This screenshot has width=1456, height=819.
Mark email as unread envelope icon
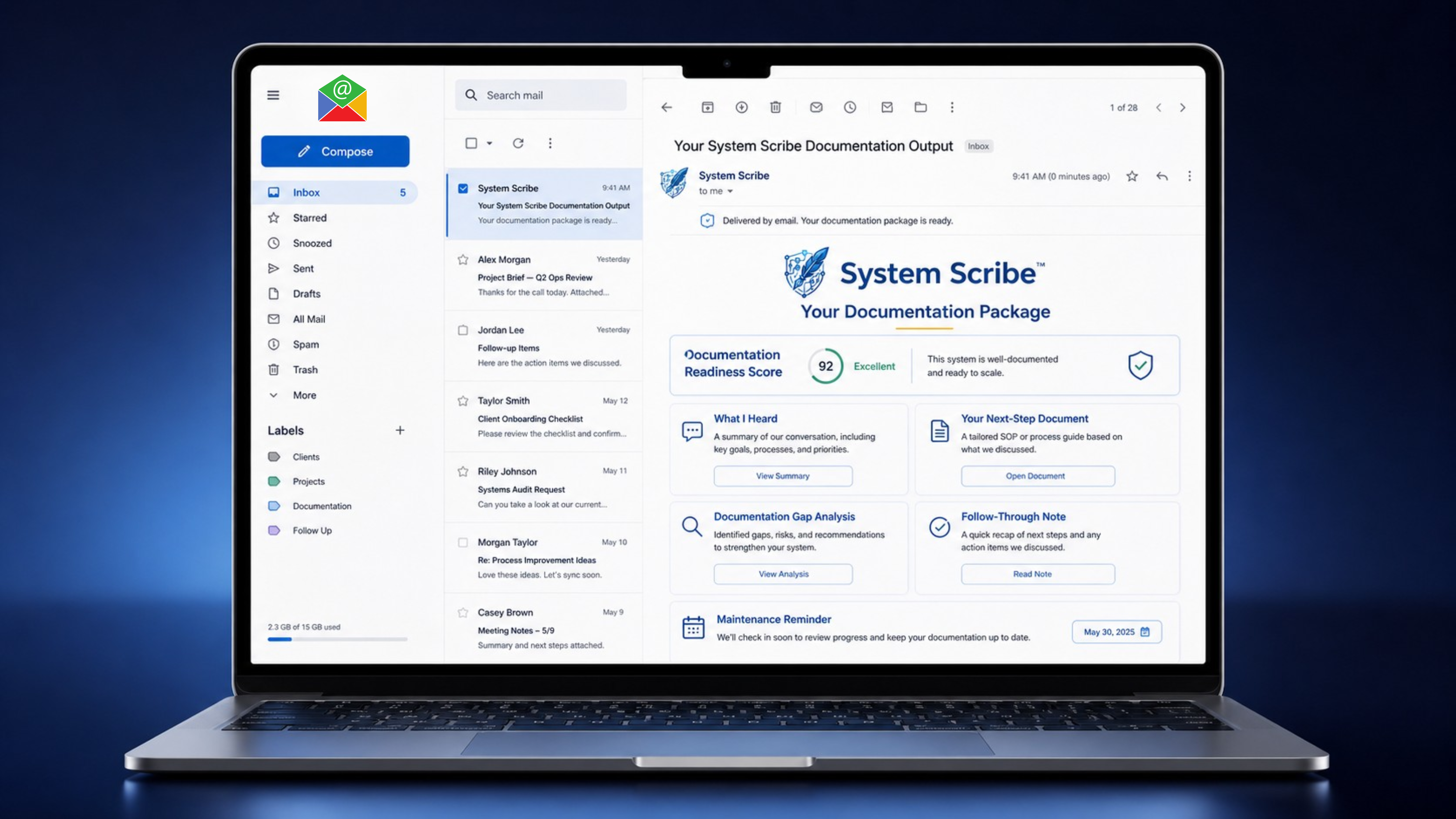pos(816,108)
